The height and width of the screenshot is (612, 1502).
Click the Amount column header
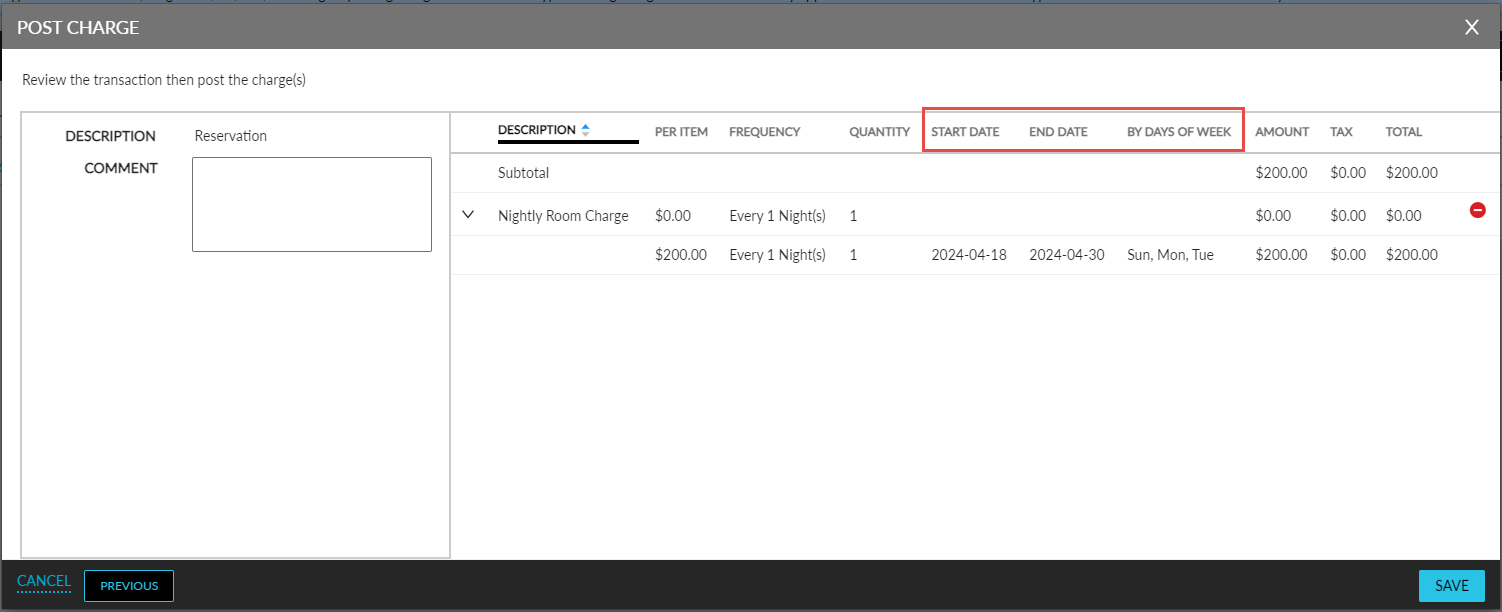coord(1282,132)
